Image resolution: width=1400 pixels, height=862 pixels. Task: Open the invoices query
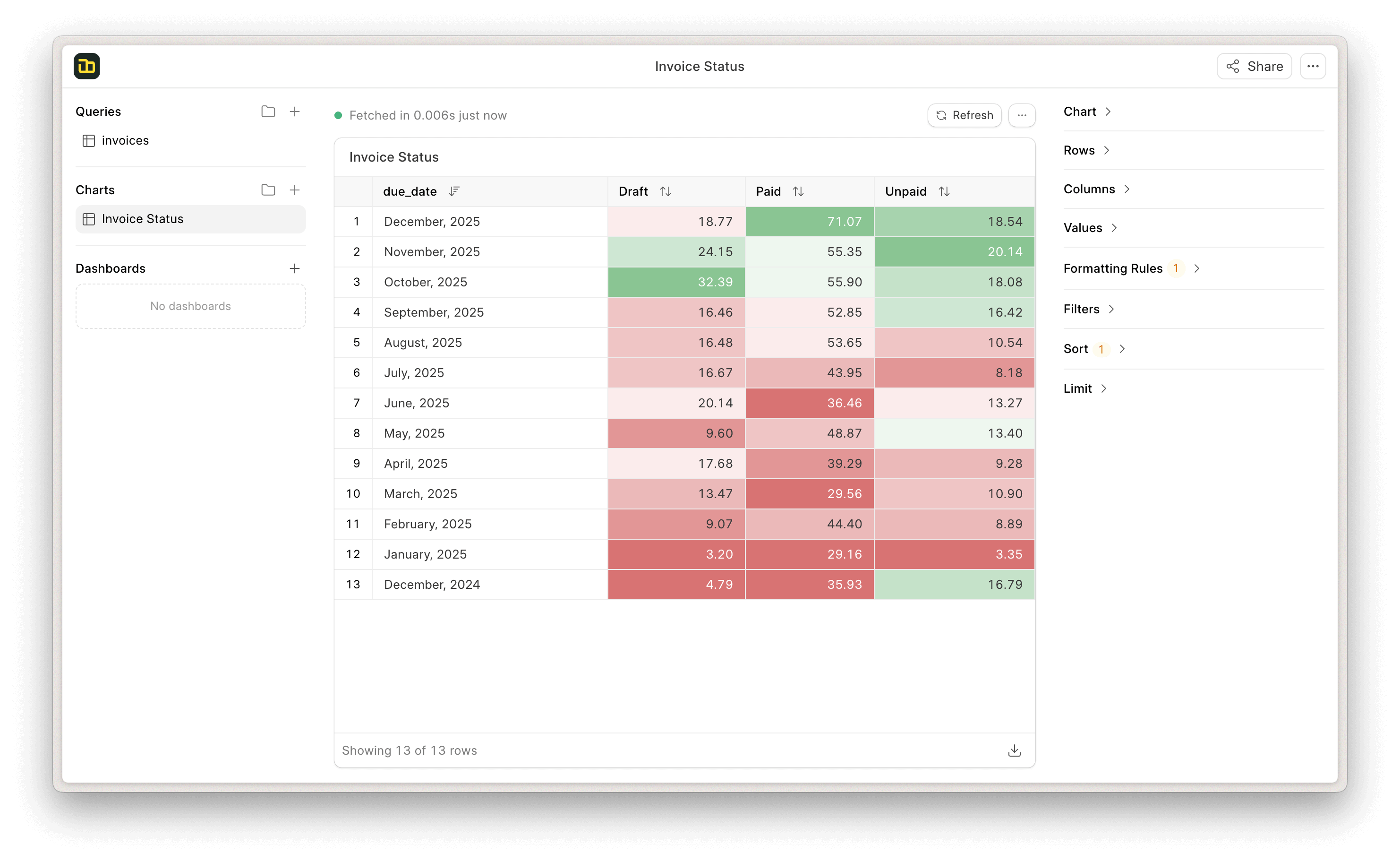[125, 141]
